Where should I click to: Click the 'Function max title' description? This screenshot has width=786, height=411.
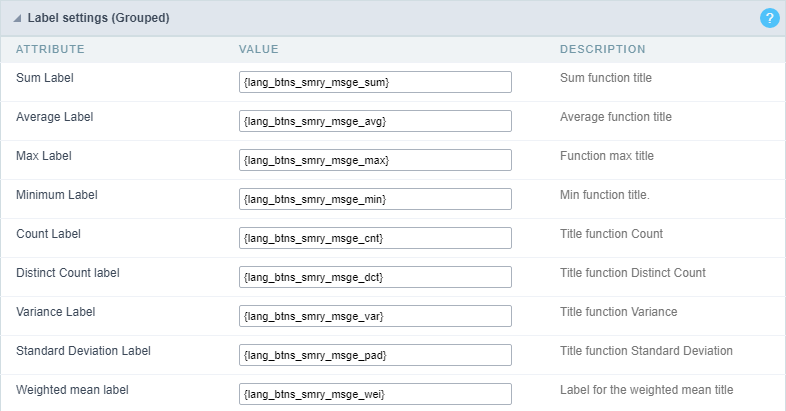(607, 156)
